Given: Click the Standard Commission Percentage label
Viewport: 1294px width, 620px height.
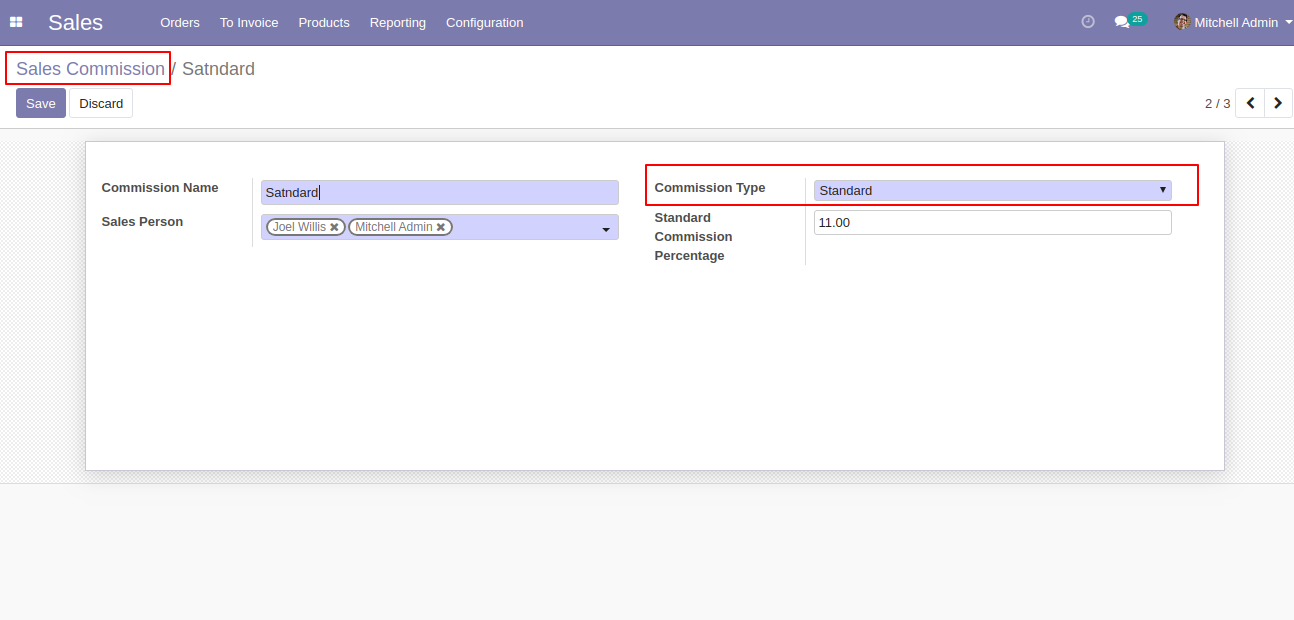Looking at the screenshot, I should click(x=694, y=237).
